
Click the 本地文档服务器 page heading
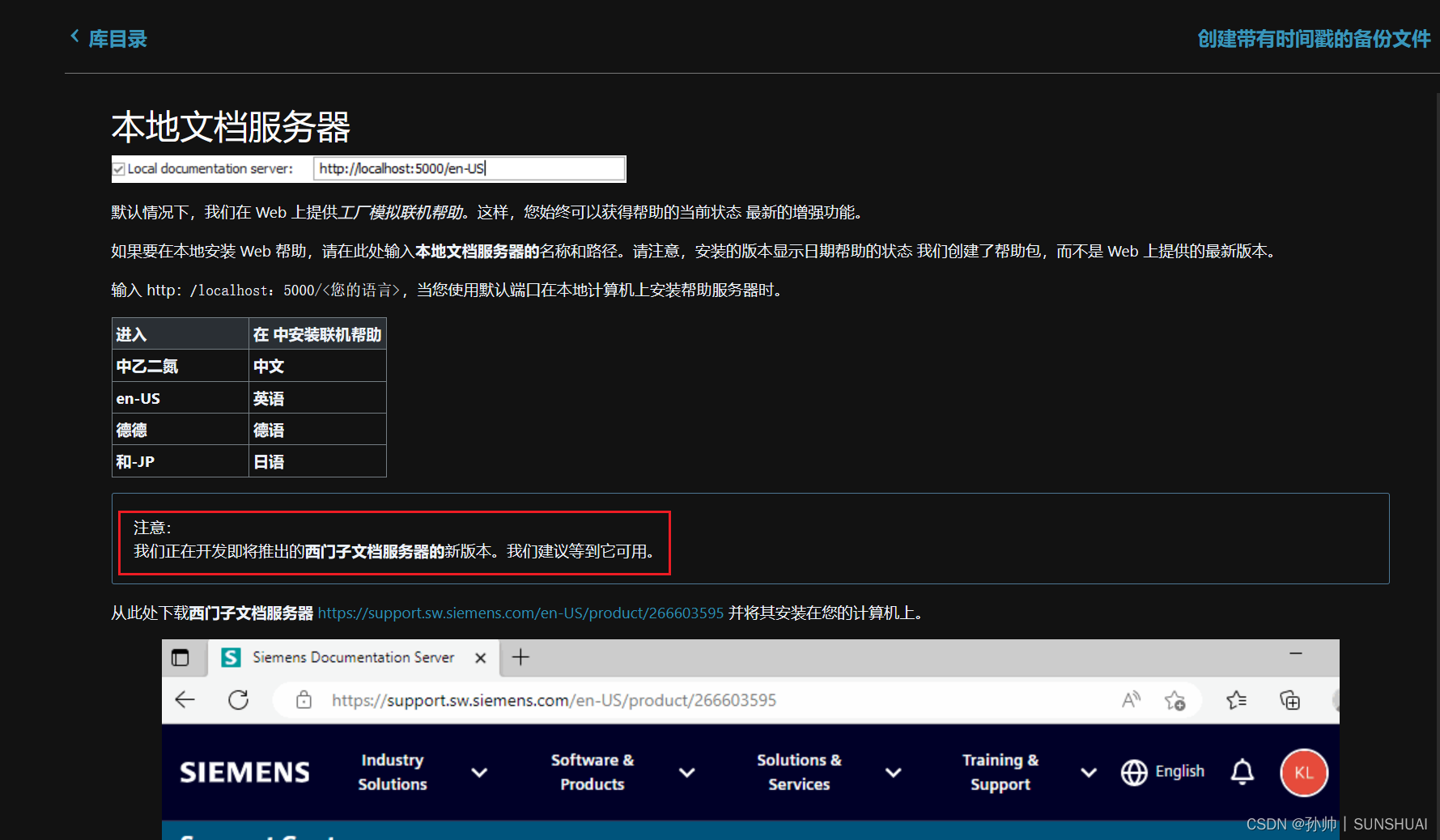(x=231, y=127)
